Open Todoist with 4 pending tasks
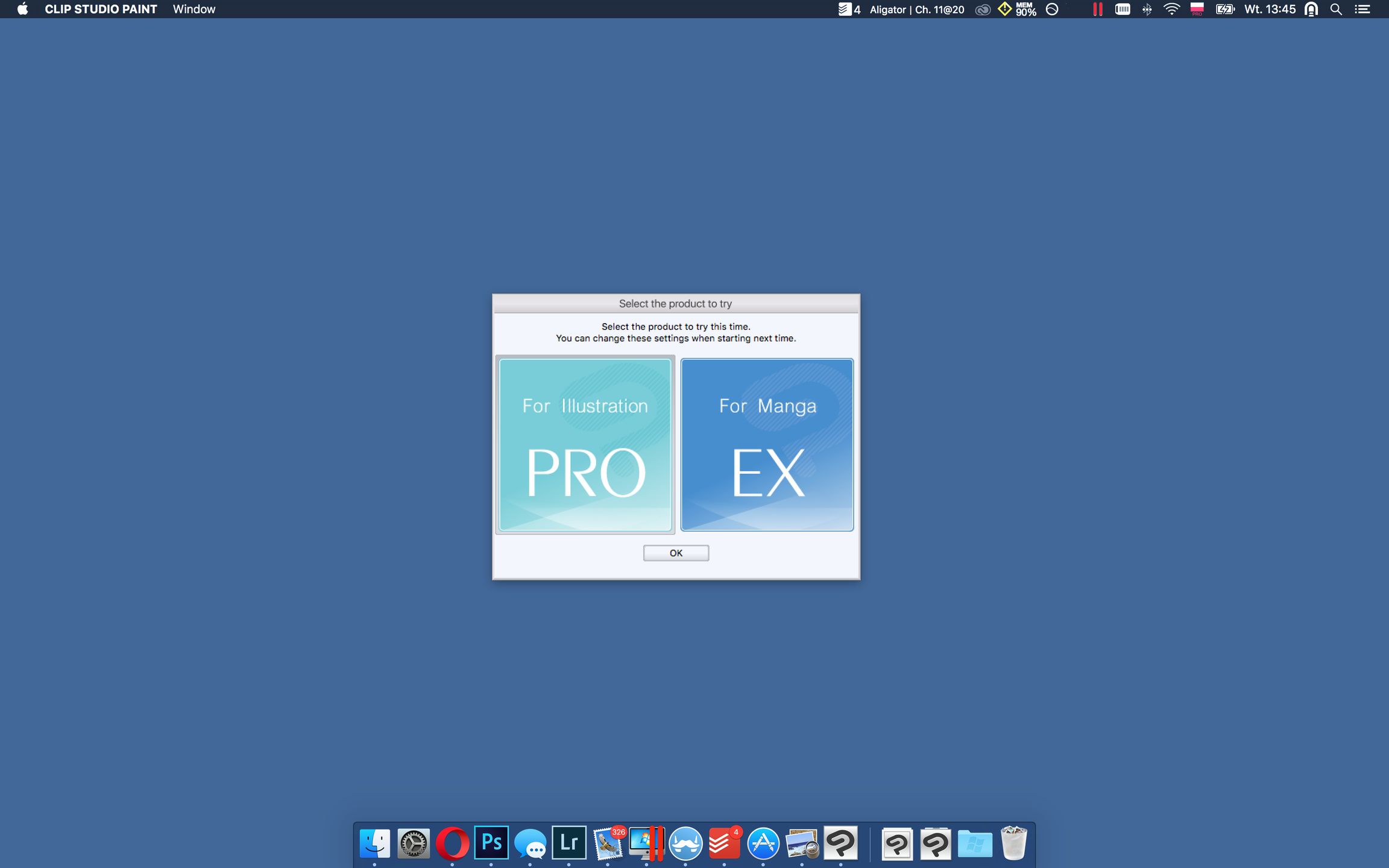The width and height of the screenshot is (1389, 868). click(x=723, y=843)
